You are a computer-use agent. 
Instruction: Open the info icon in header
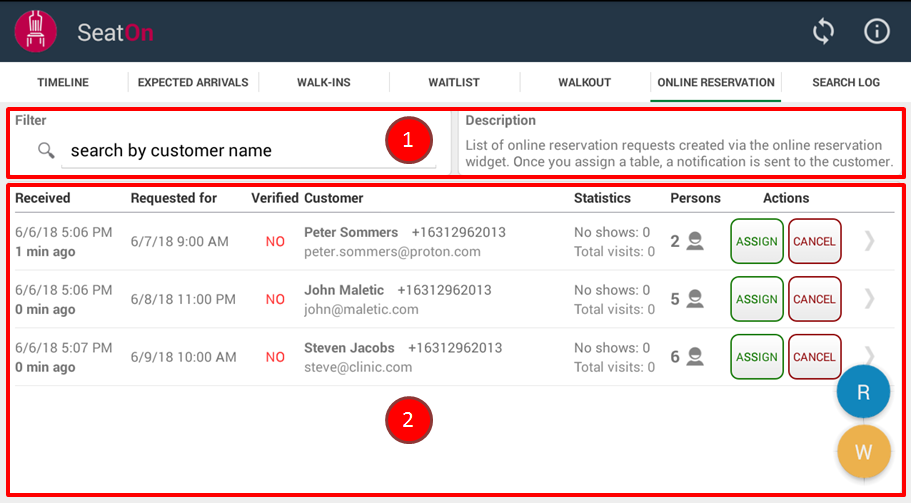pyautogui.click(x=877, y=31)
